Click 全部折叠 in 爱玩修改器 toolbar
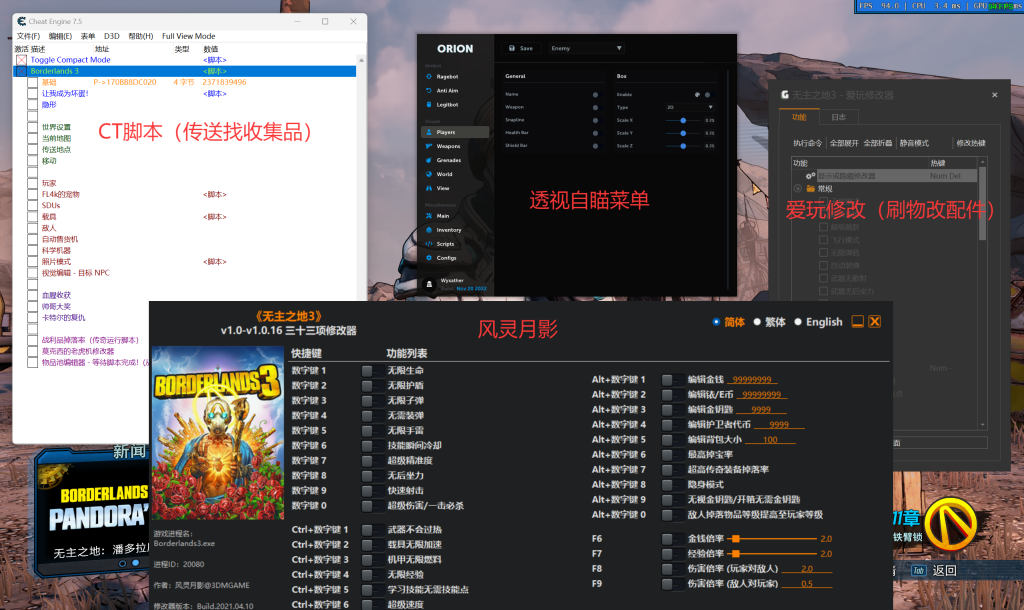Image resolution: width=1024 pixels, height=610 pixels. pos(878,143)
